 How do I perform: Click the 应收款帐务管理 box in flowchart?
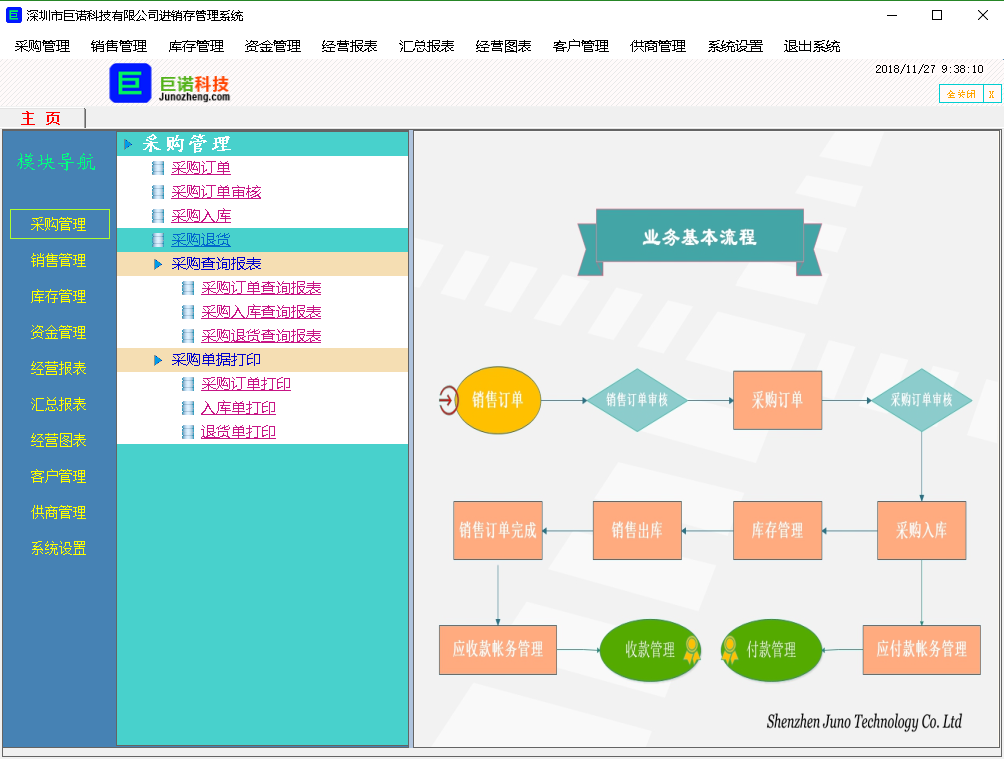tap(498, 649)
